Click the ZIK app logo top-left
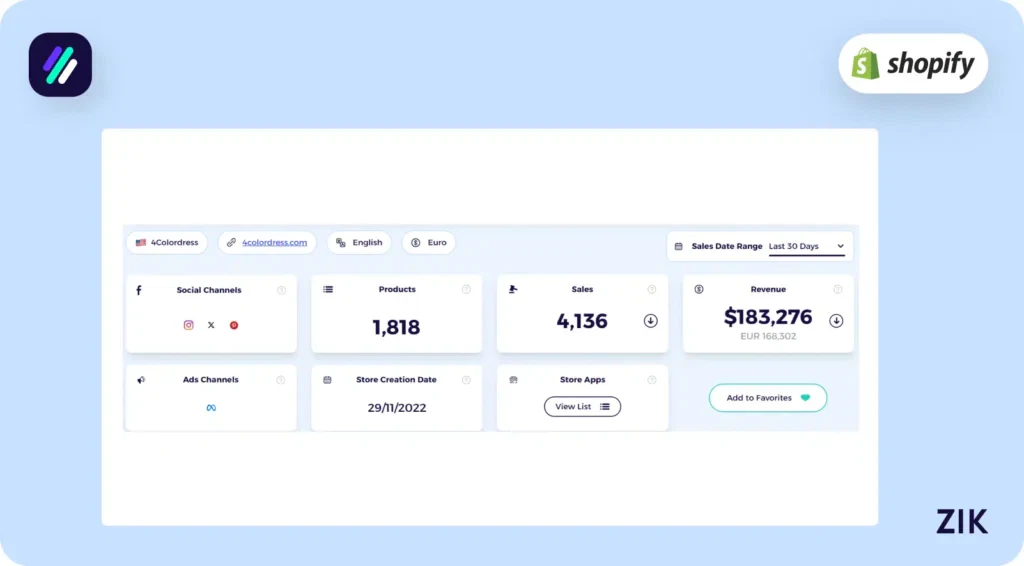Viewport: 1024px width, 566px height. coord(60,65)
